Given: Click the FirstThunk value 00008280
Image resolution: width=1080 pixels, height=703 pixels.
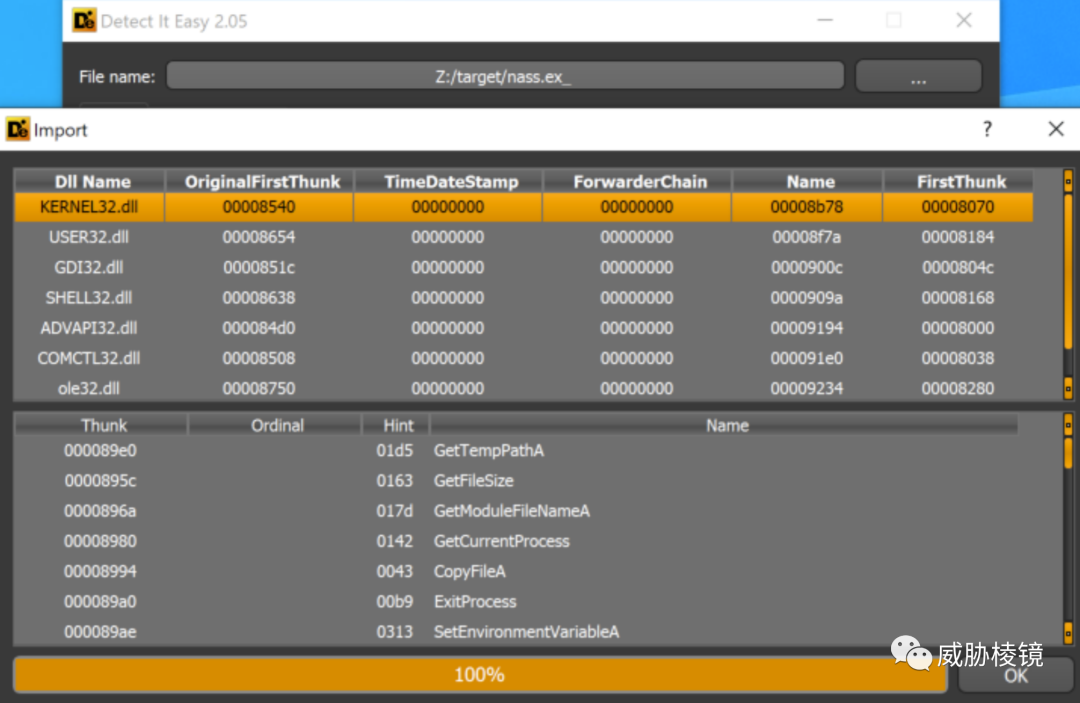Looking at the screenshot, I should 958,388.
